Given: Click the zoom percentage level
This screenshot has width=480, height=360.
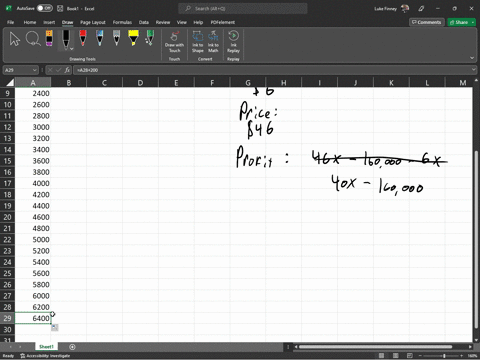Looking at the screenshot, I should click(472, 356).
